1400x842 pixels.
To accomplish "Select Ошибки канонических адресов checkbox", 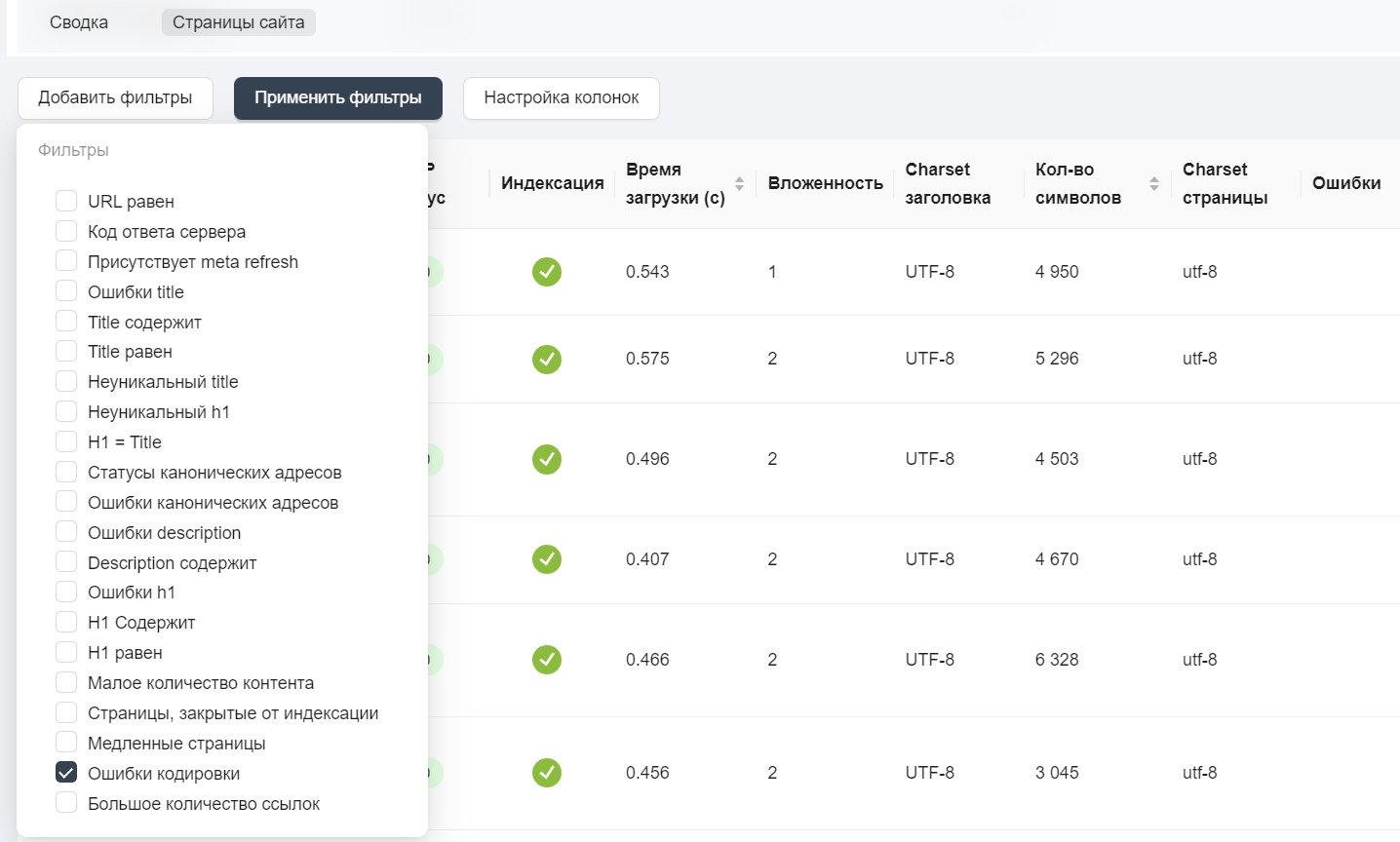I will click(x=66, y=502).
